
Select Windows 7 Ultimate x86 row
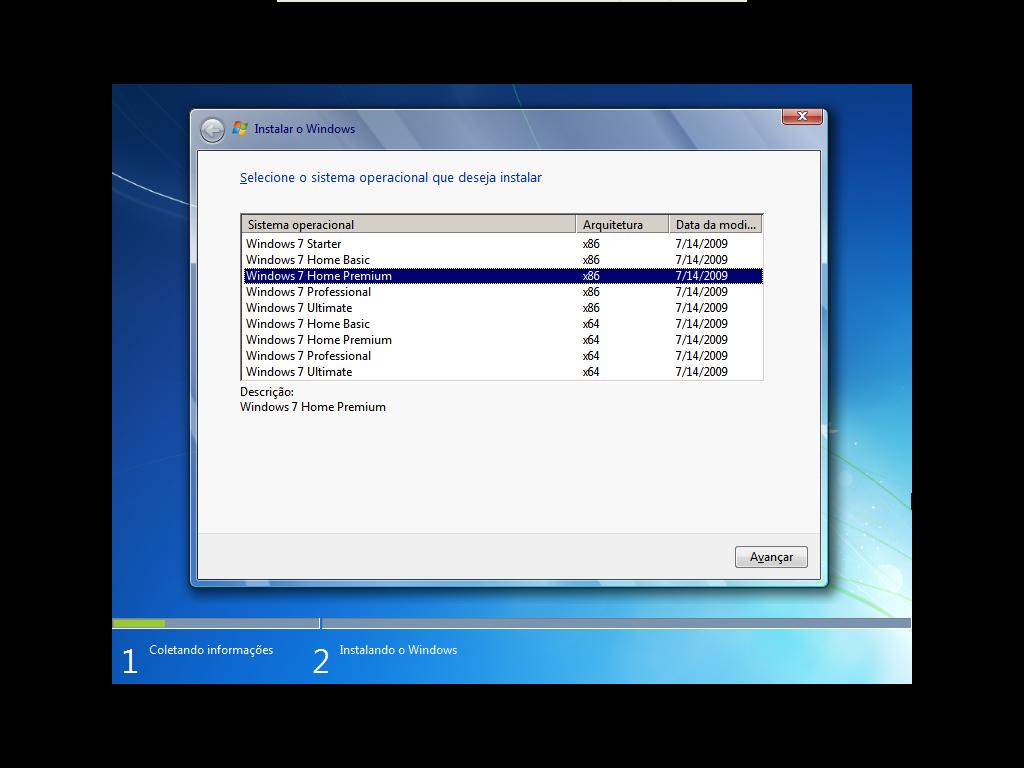point(503,308)
